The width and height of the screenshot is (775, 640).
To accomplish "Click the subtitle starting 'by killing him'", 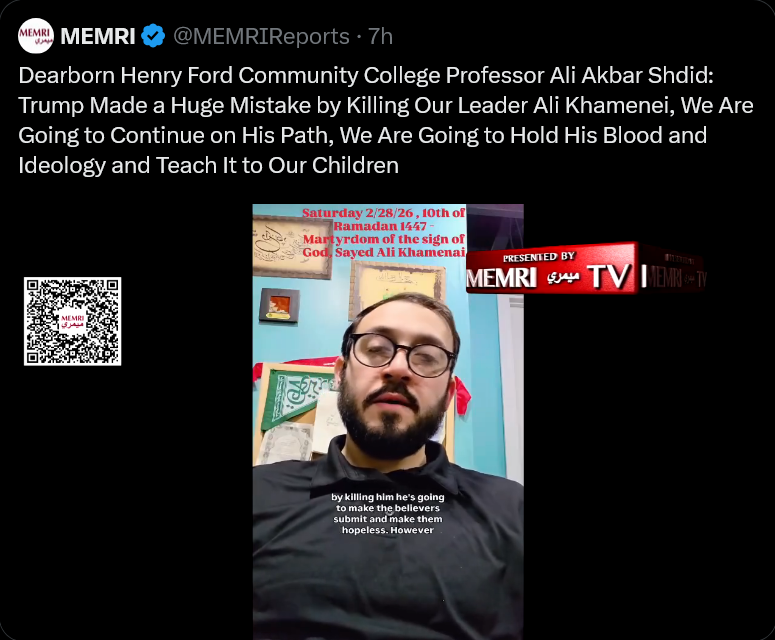I will point(388,513).
